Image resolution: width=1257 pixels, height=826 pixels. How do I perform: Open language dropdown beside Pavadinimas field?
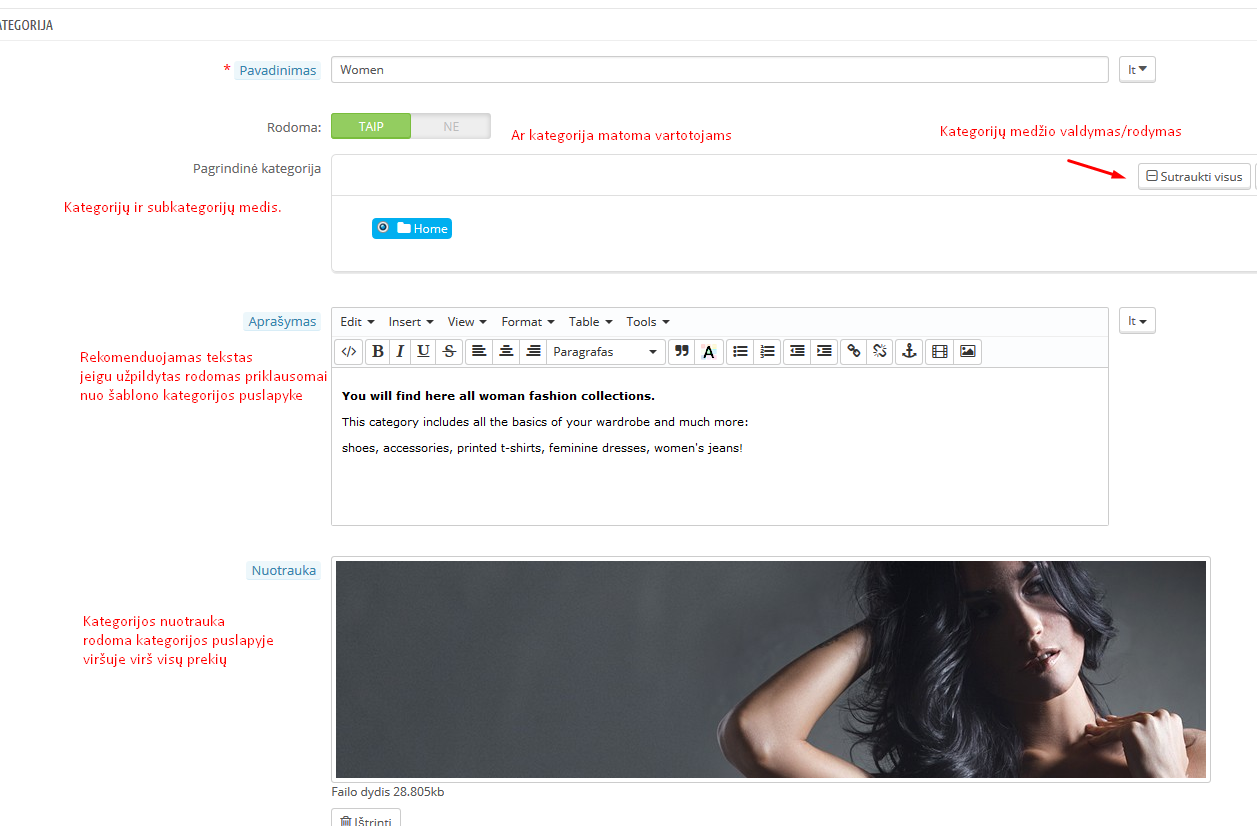coord(1137,69)
